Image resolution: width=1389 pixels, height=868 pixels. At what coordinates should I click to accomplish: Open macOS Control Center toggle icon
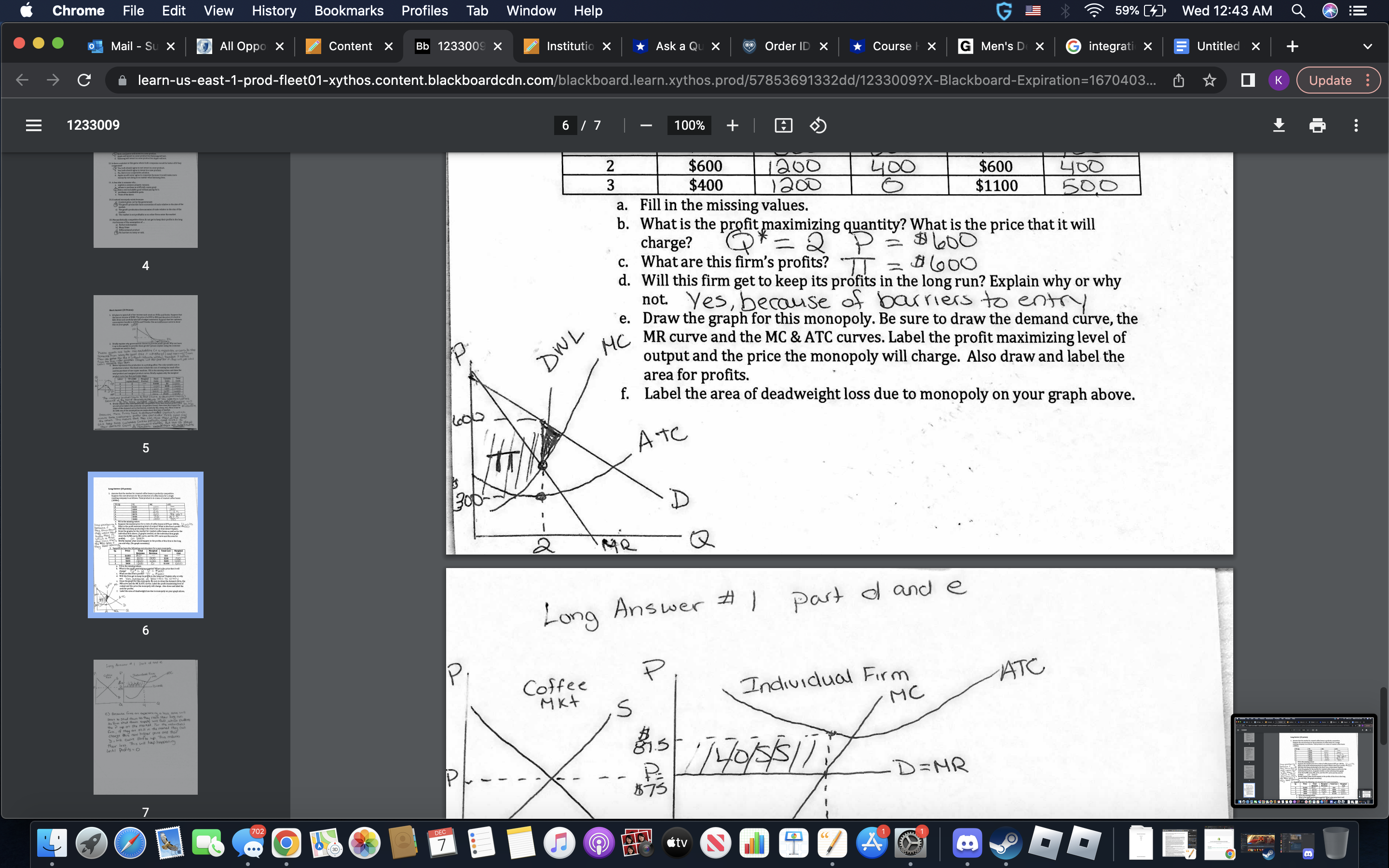pyautogui.click(x=1358, y=11)
